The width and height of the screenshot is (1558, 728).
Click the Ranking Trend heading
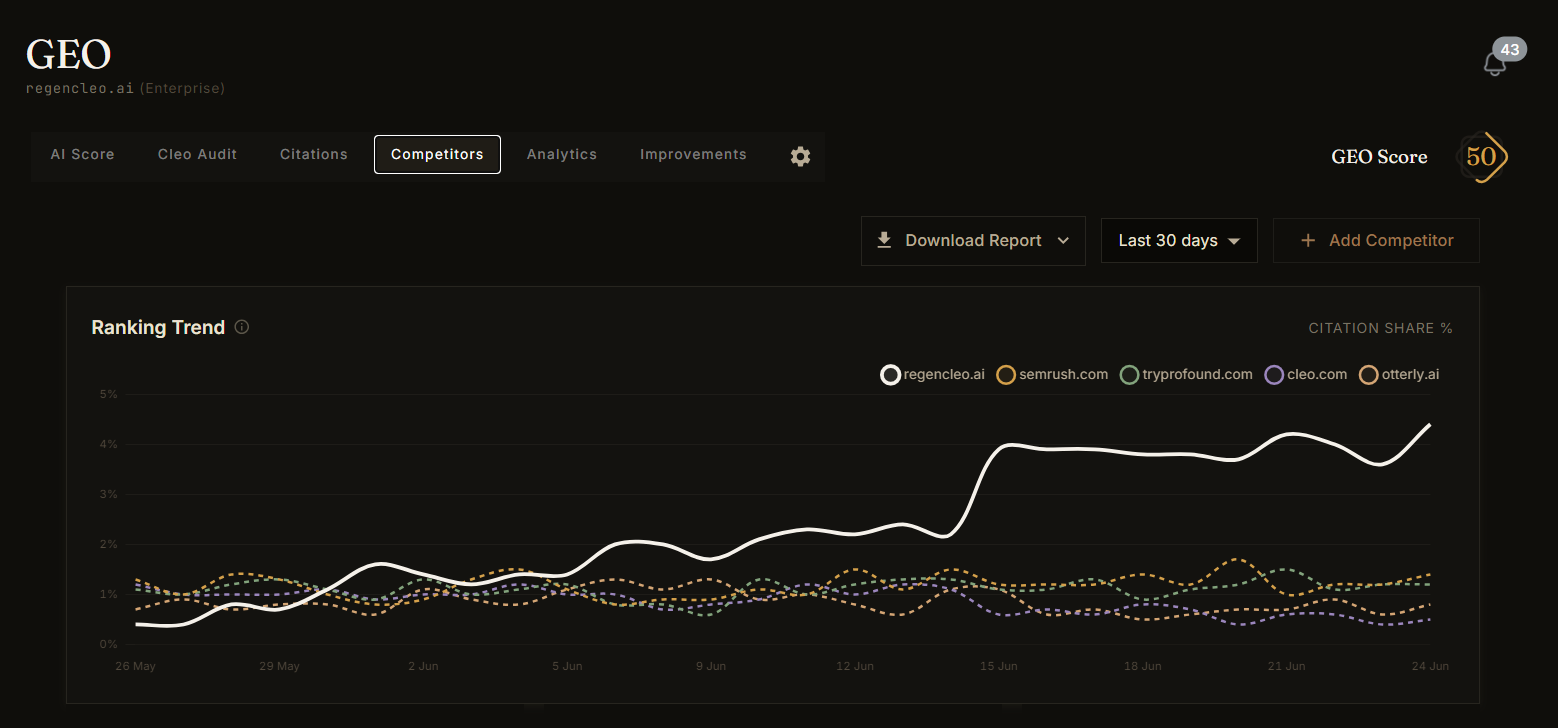click(158, 328)
